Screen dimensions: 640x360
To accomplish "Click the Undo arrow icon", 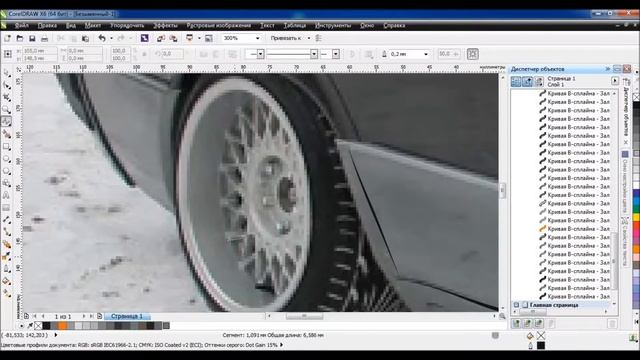I will [x=102, y=38].
